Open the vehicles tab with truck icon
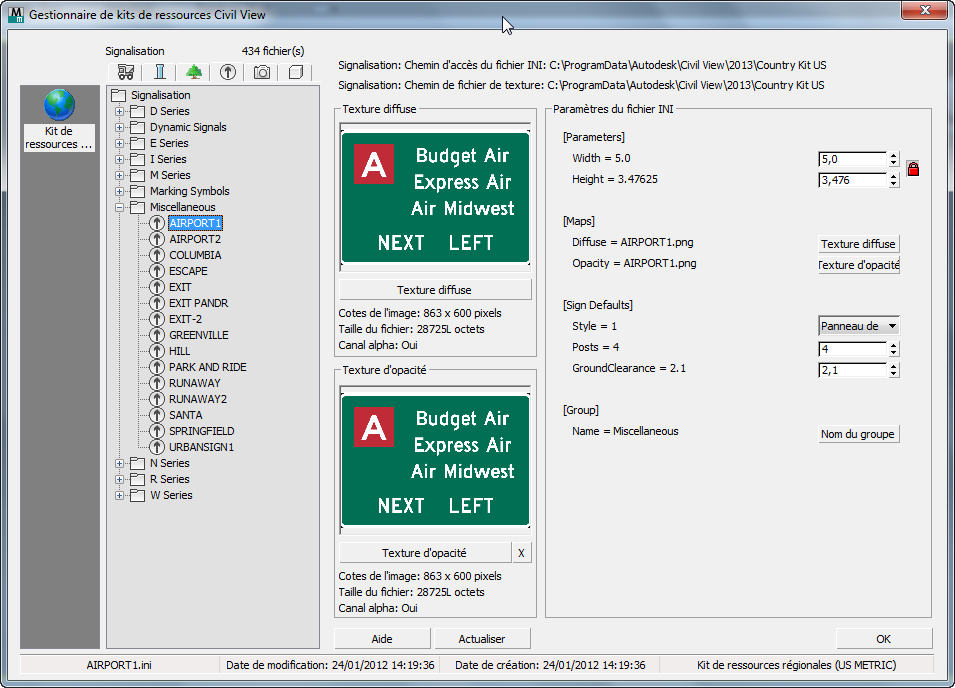Viewport: 955px width, 688px height. (125, 72)
